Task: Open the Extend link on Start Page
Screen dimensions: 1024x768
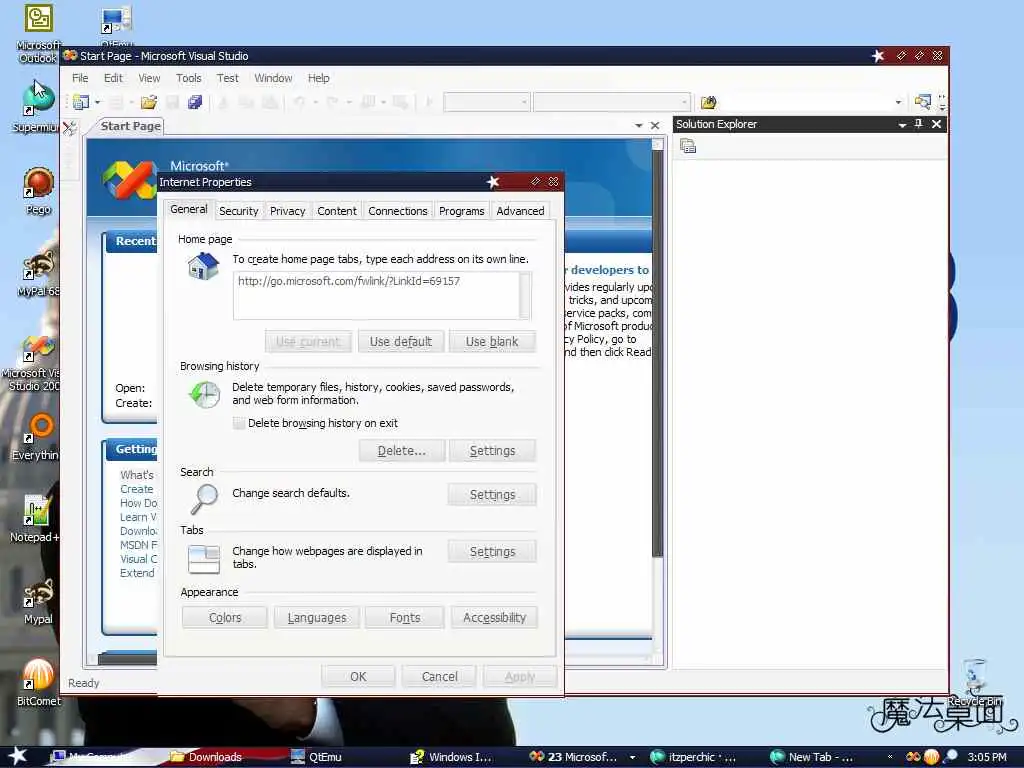Action: point(137,573)
